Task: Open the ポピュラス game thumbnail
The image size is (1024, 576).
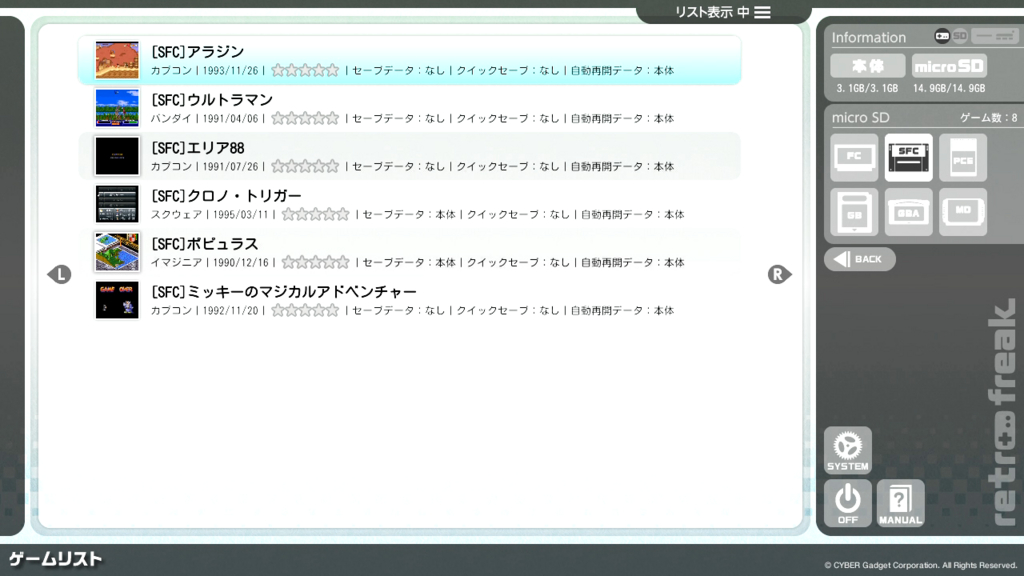Action: (x=117, y=252)
